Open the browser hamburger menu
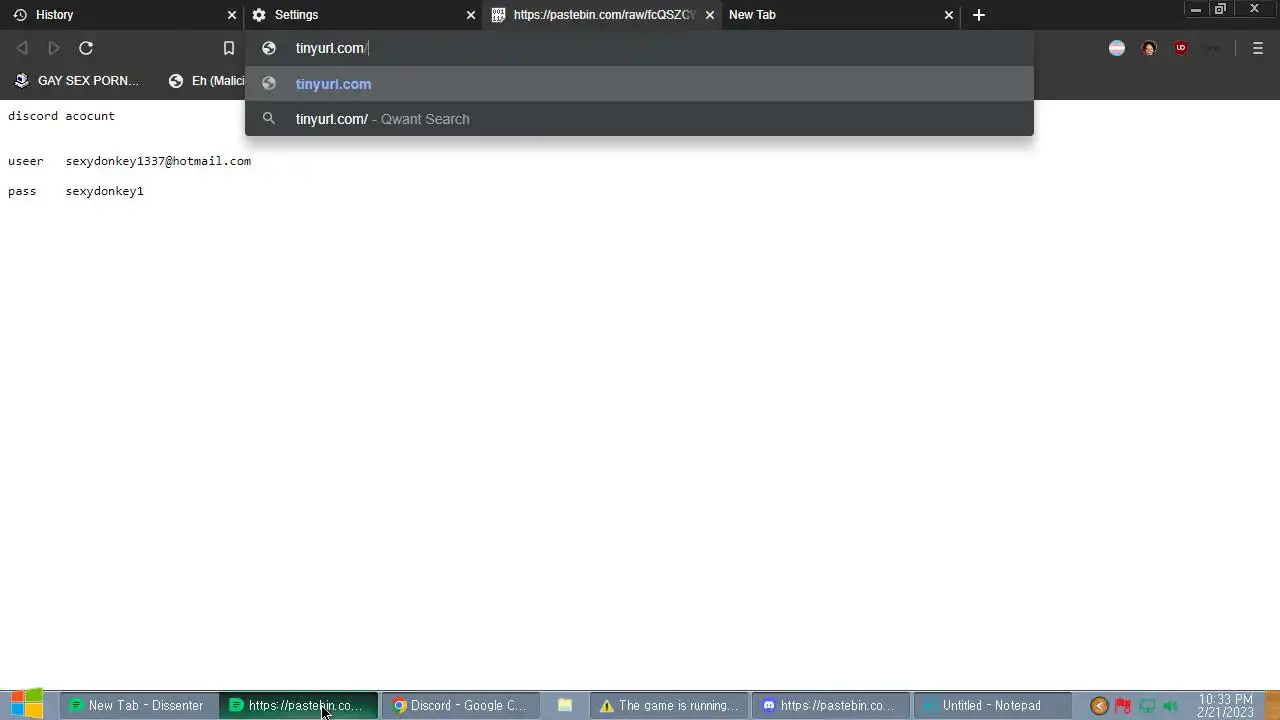This screenshot has height=720, width=1280. click(1258, 48)
